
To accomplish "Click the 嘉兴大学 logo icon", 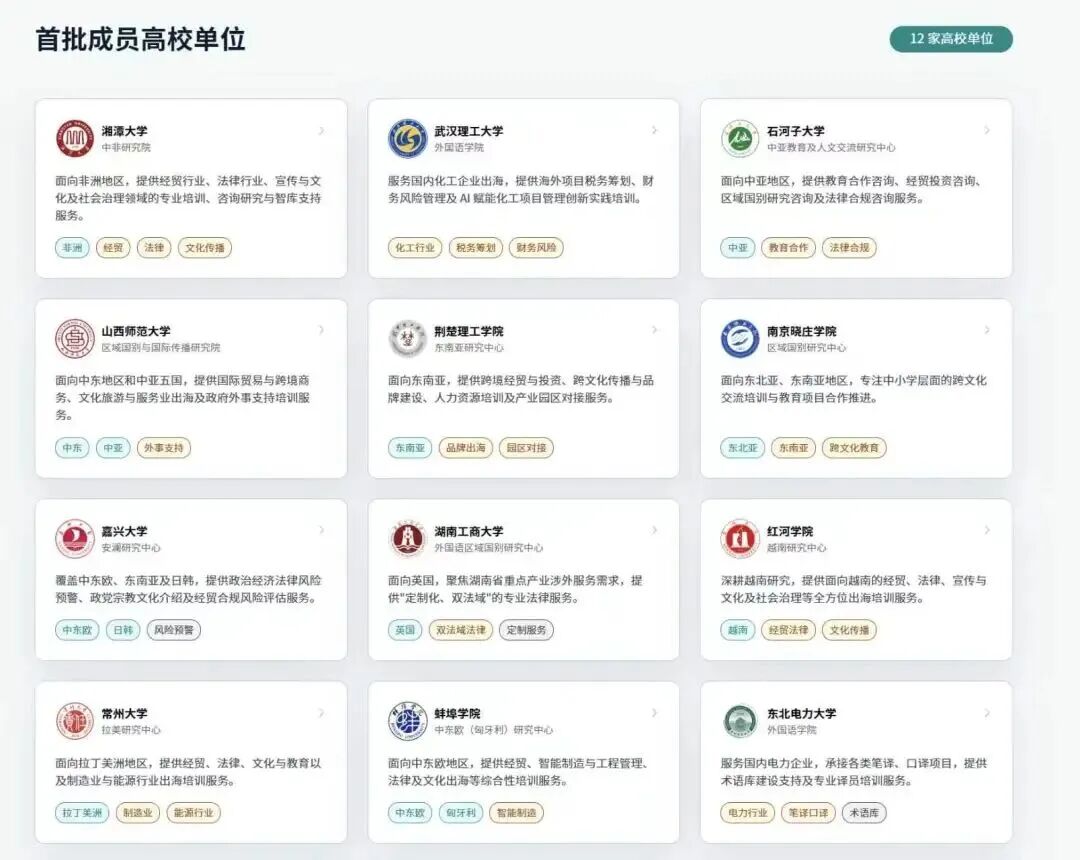I will click(74, 538).
